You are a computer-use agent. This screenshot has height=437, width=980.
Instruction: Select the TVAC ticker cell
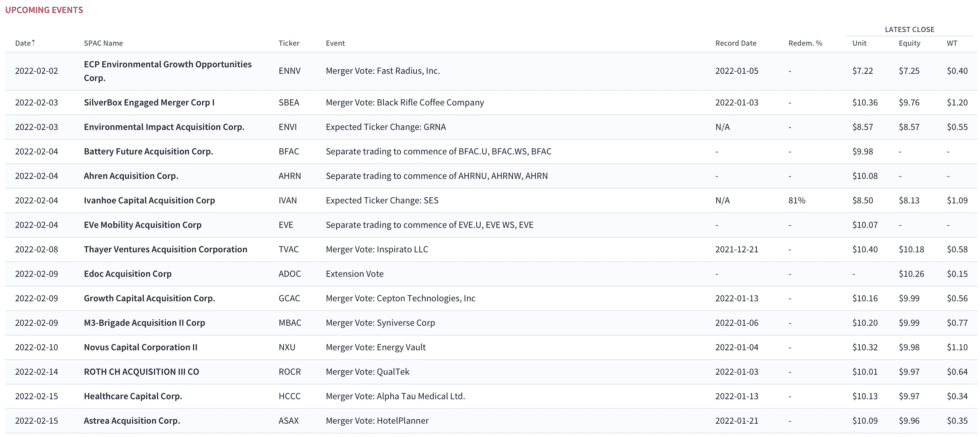[x=289, y=249]
